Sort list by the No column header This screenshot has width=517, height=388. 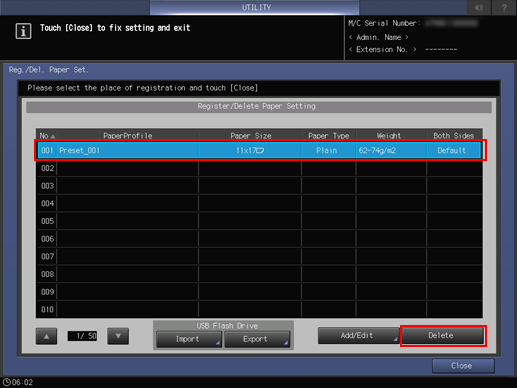coord(47,136)
